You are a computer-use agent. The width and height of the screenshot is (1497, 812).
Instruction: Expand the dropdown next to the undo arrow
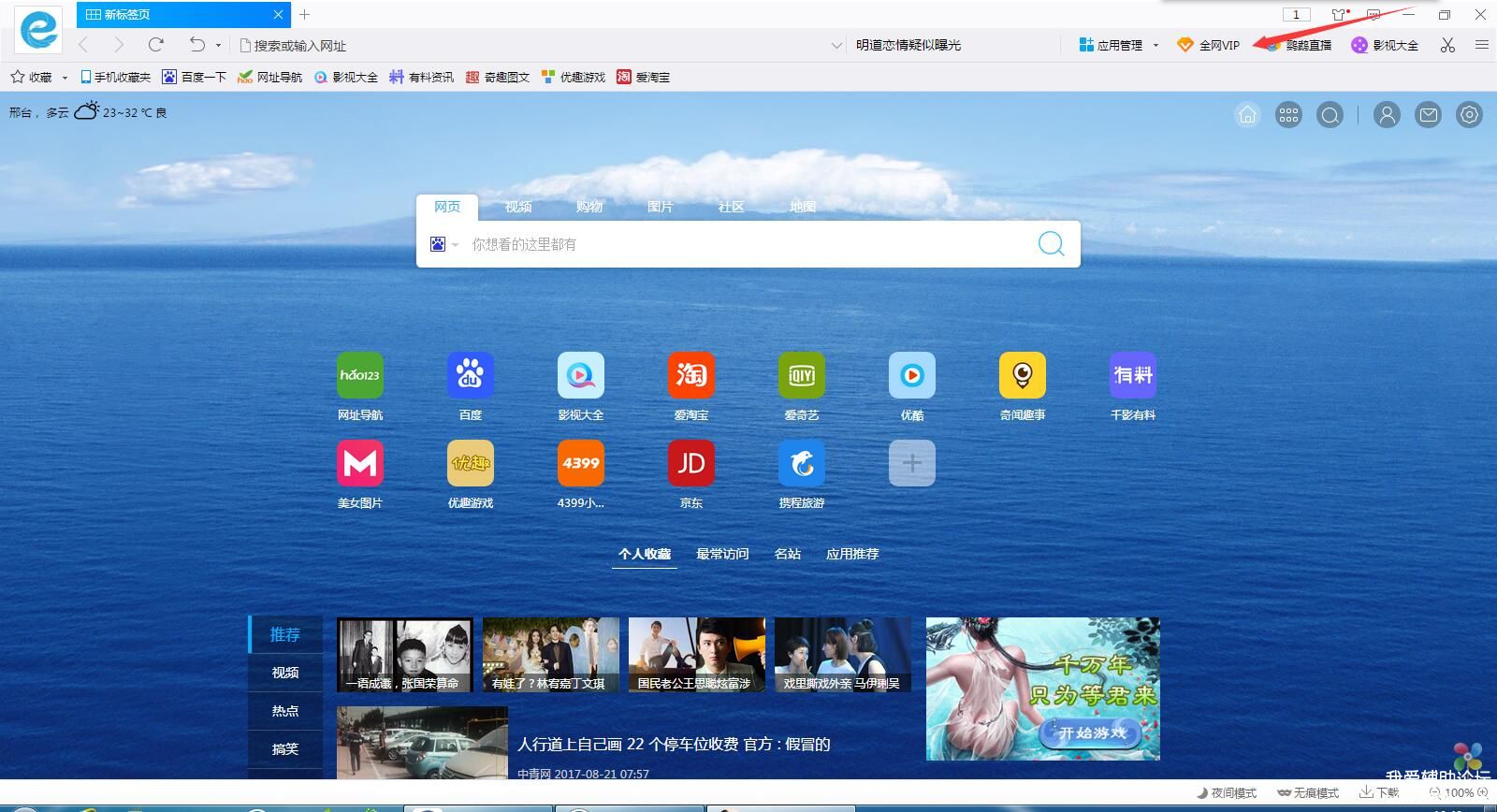tap(218, 45)
